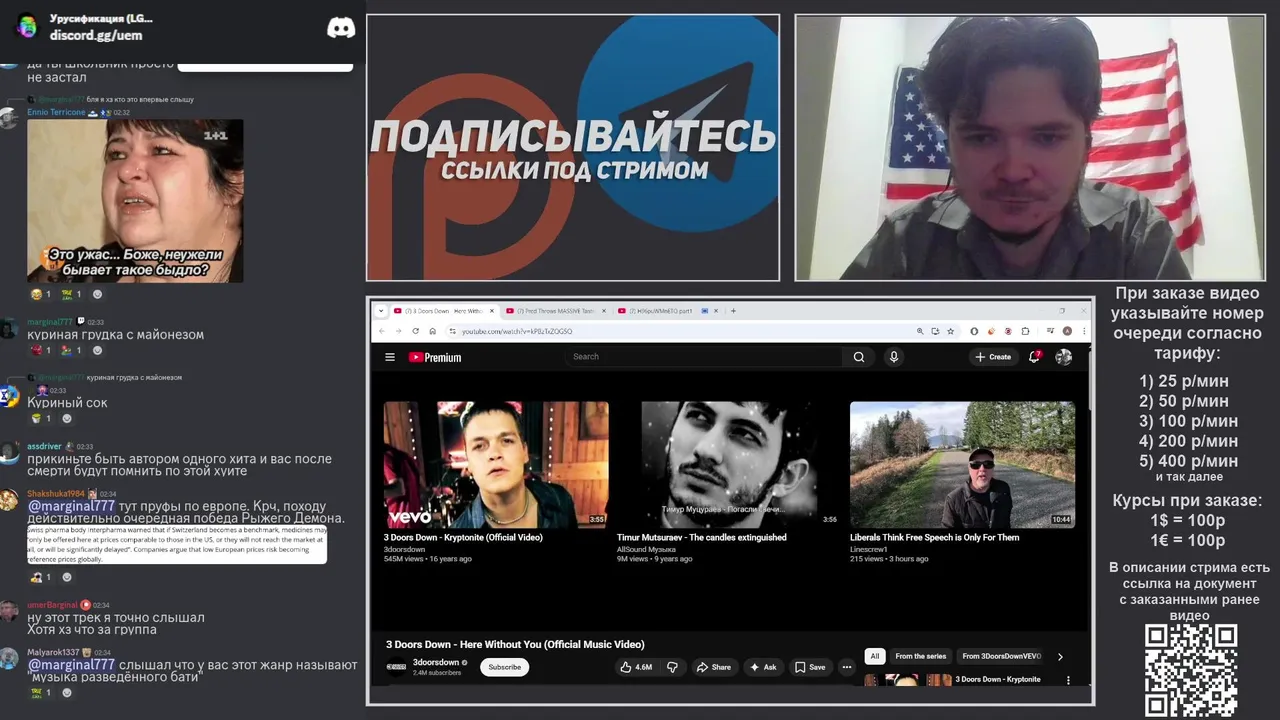The image size is (1280, 720).
Task: Select the All filter chip
Action: point(875,656)
